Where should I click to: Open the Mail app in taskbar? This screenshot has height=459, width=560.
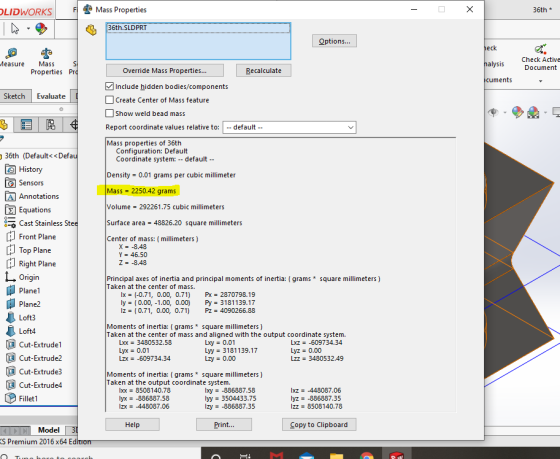click(306, 455)
